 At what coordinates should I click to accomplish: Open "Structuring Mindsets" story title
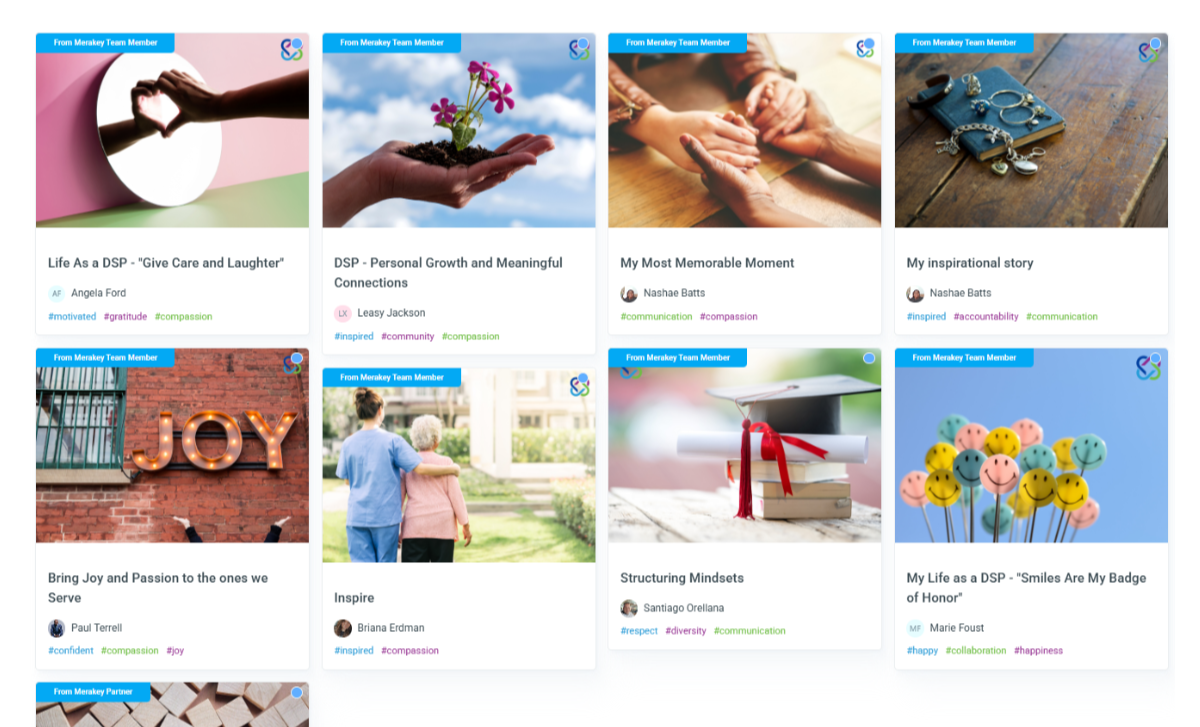[x=682, y=578]
